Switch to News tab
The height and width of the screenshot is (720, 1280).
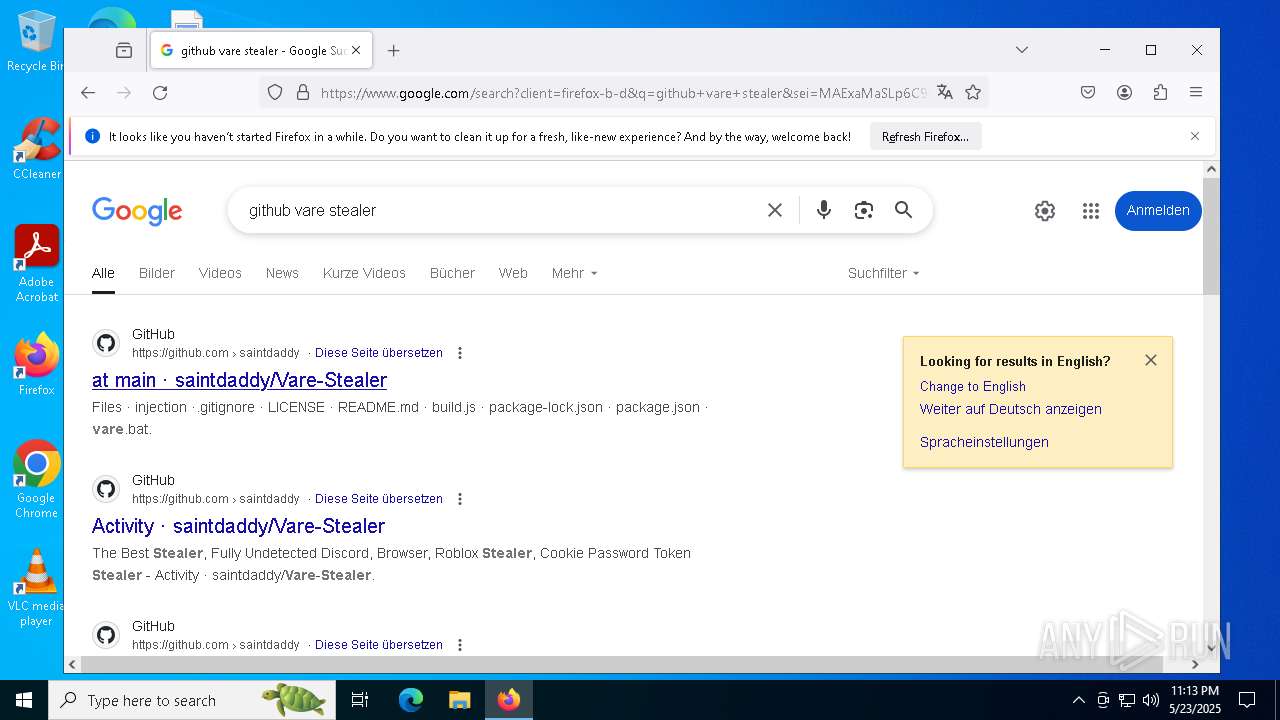click(x=282, y=273)
